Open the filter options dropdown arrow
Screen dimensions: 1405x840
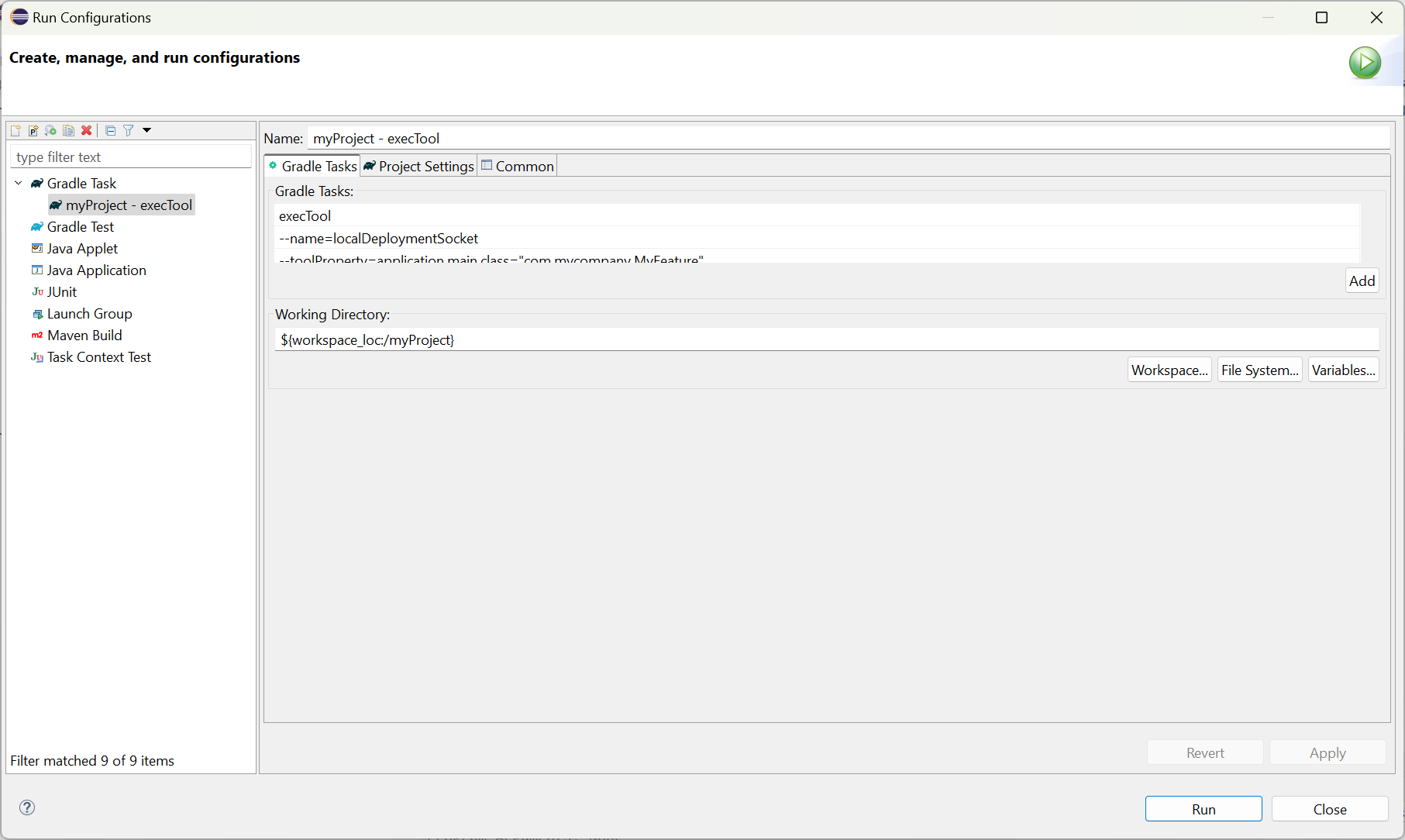point(146,130)
